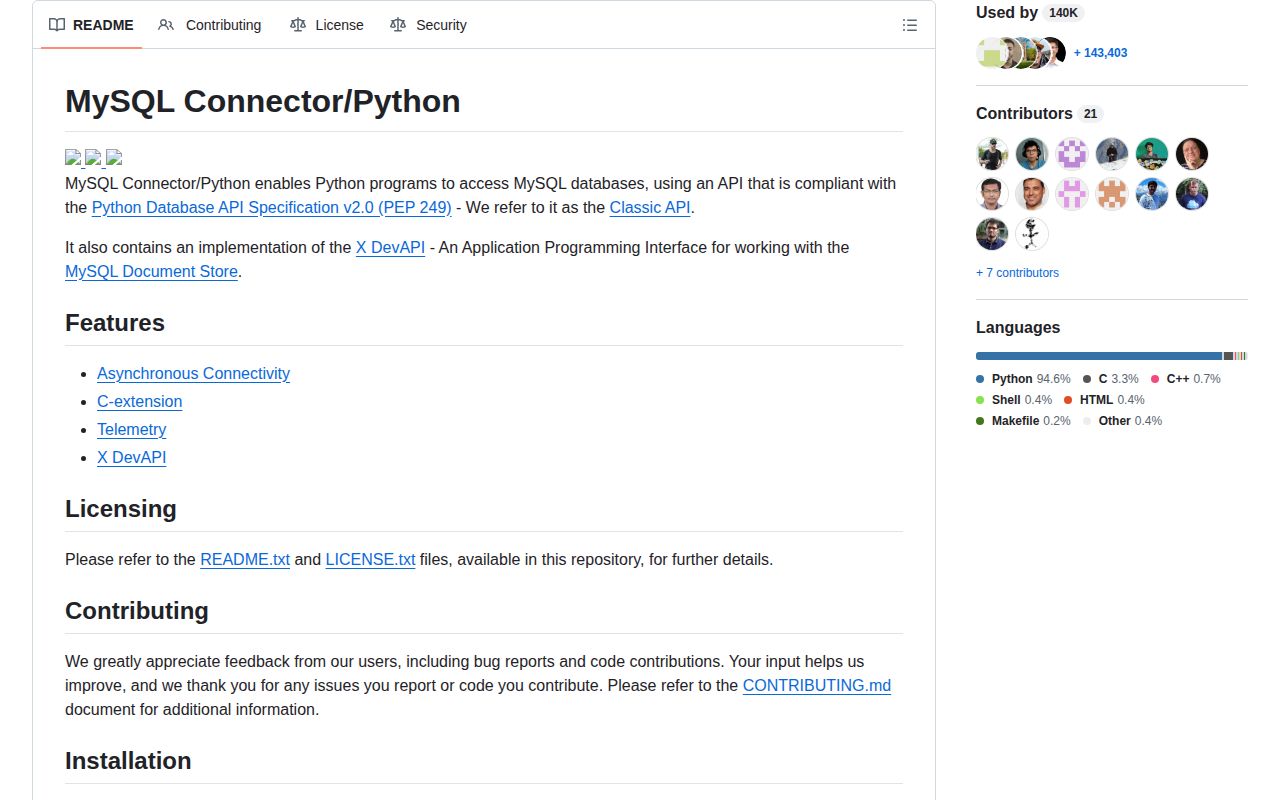Open the black-and-white tree drawing contributor avatar

click(x=1032, y=234)
